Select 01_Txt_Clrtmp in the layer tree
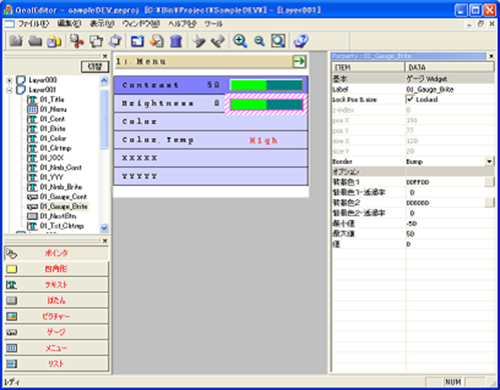 coord(62,226)
